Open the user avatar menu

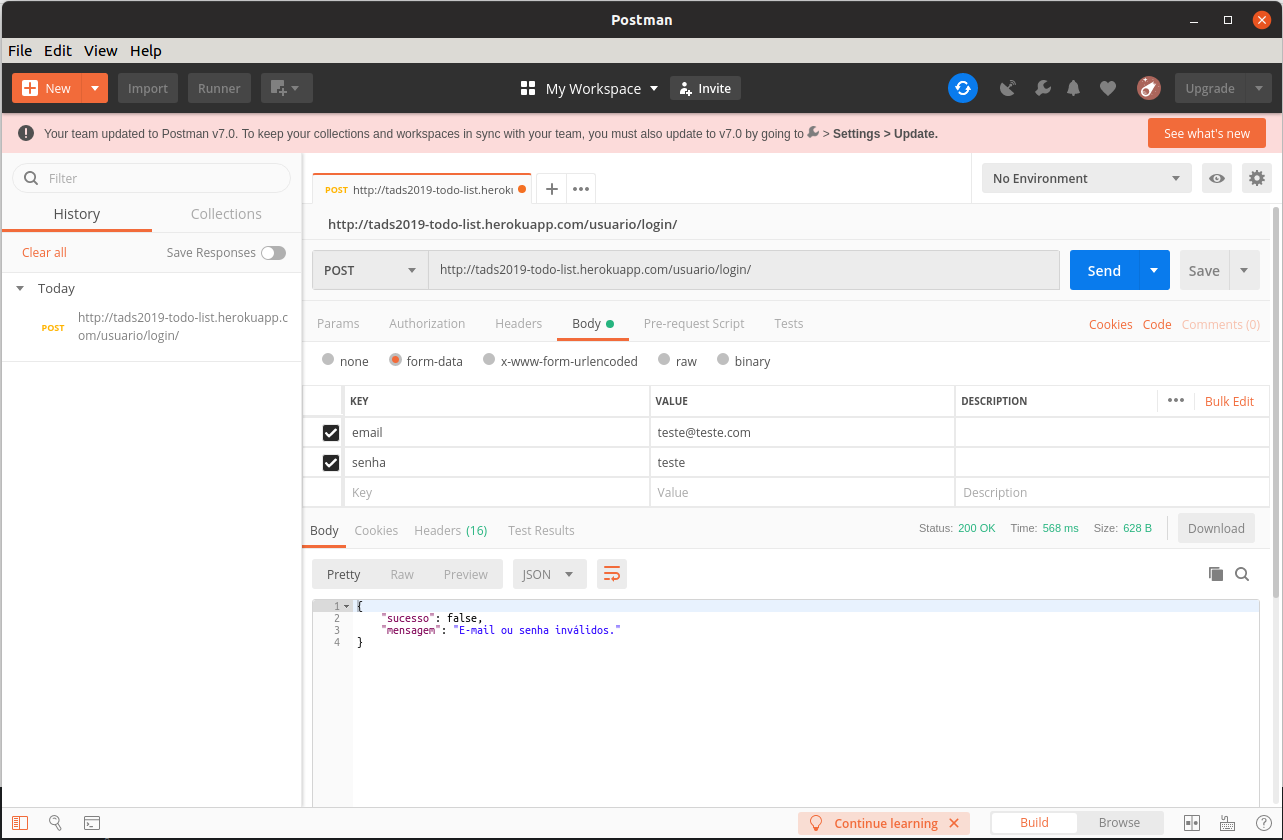coord(1149,88)
